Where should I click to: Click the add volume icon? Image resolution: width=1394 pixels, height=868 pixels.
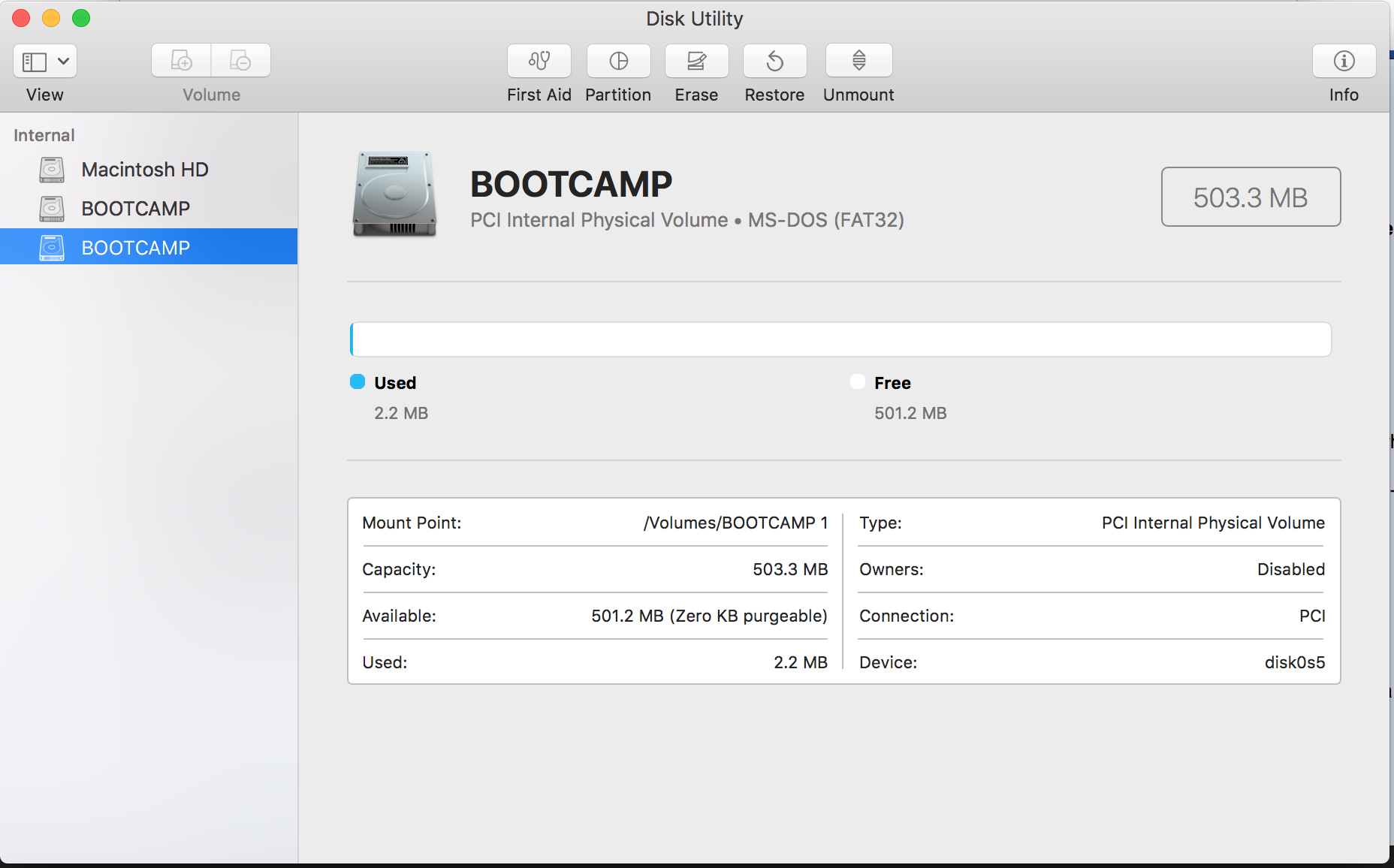182,61
